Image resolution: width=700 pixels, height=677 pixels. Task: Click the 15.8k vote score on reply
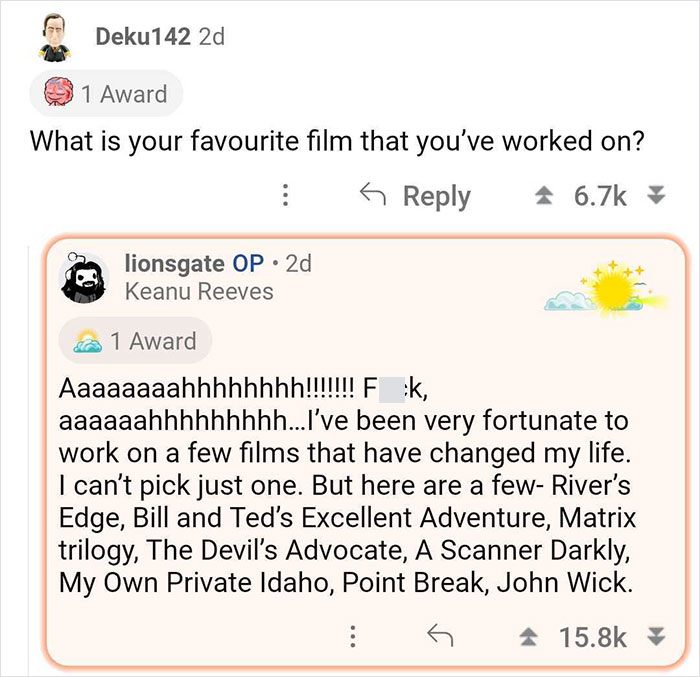coord(593,636)
